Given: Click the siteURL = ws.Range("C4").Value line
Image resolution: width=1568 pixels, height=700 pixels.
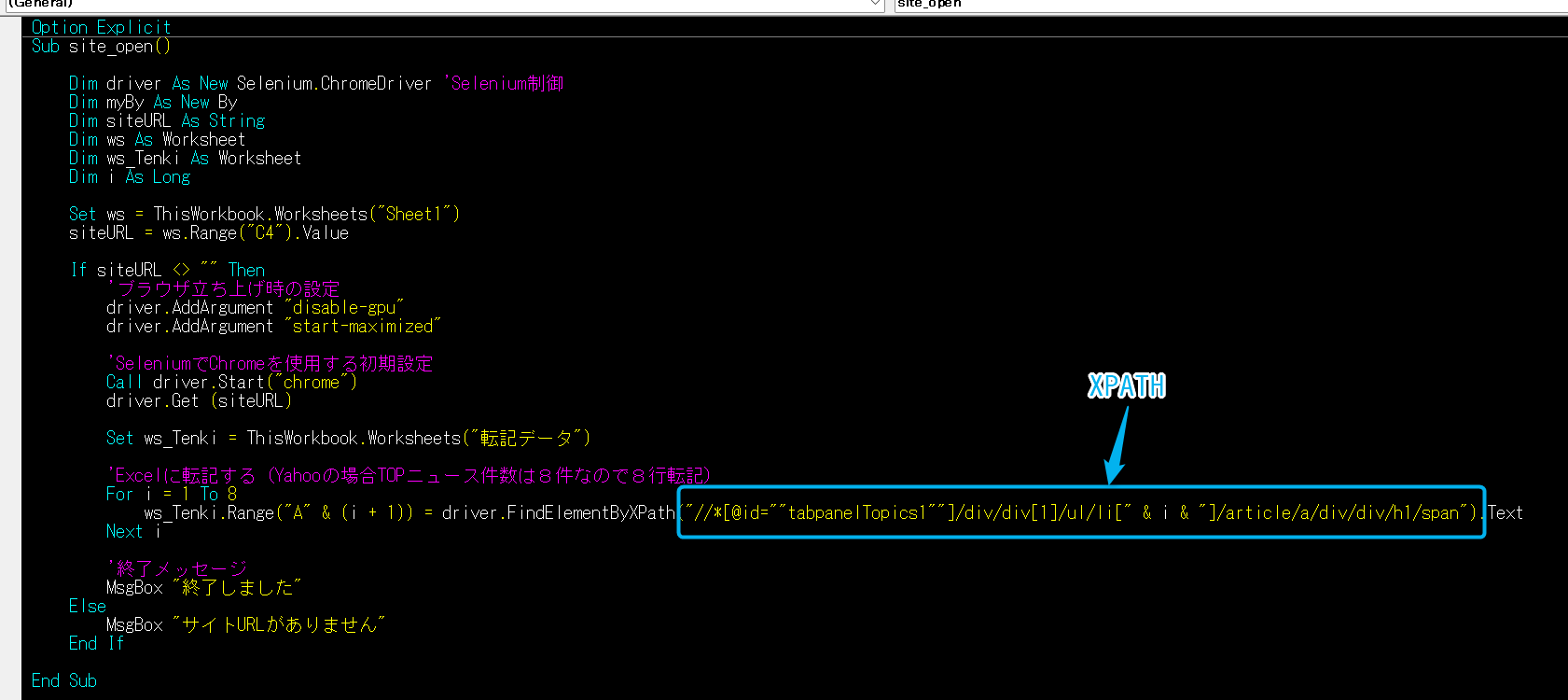Looking at the screenshot, I should 208,232.
